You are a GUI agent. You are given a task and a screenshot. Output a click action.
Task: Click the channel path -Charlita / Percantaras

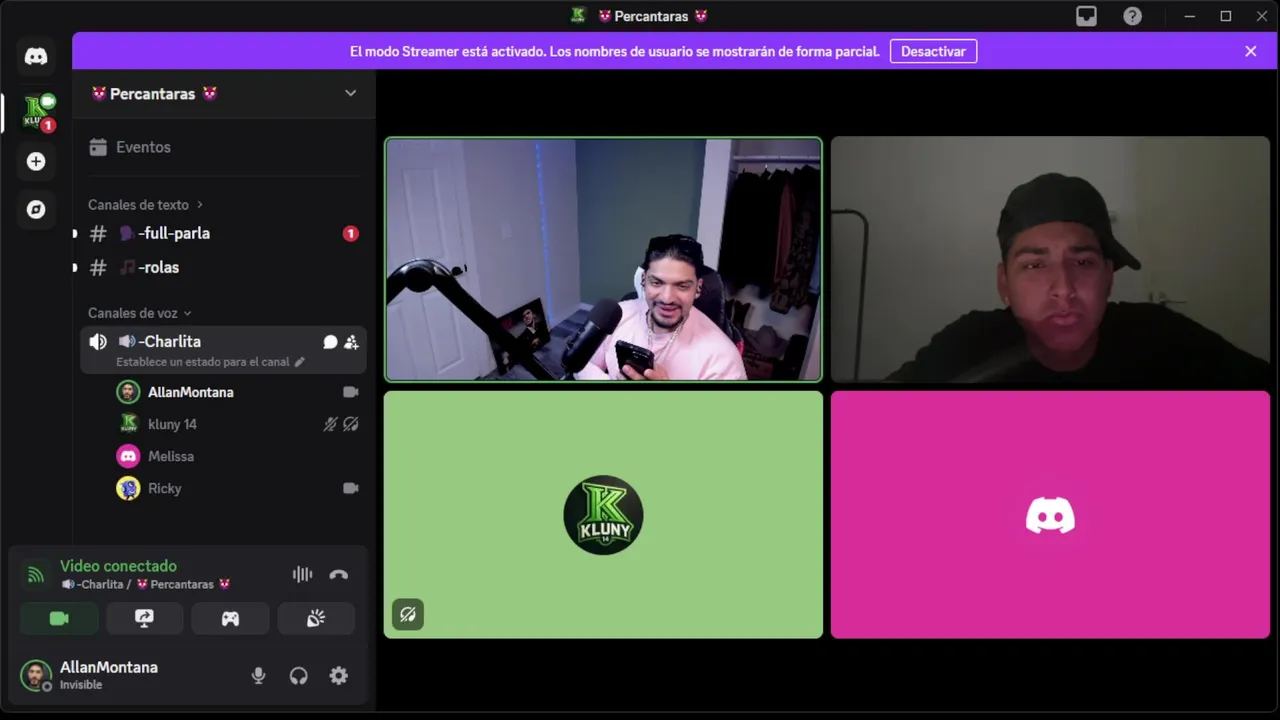pos(145,584)
